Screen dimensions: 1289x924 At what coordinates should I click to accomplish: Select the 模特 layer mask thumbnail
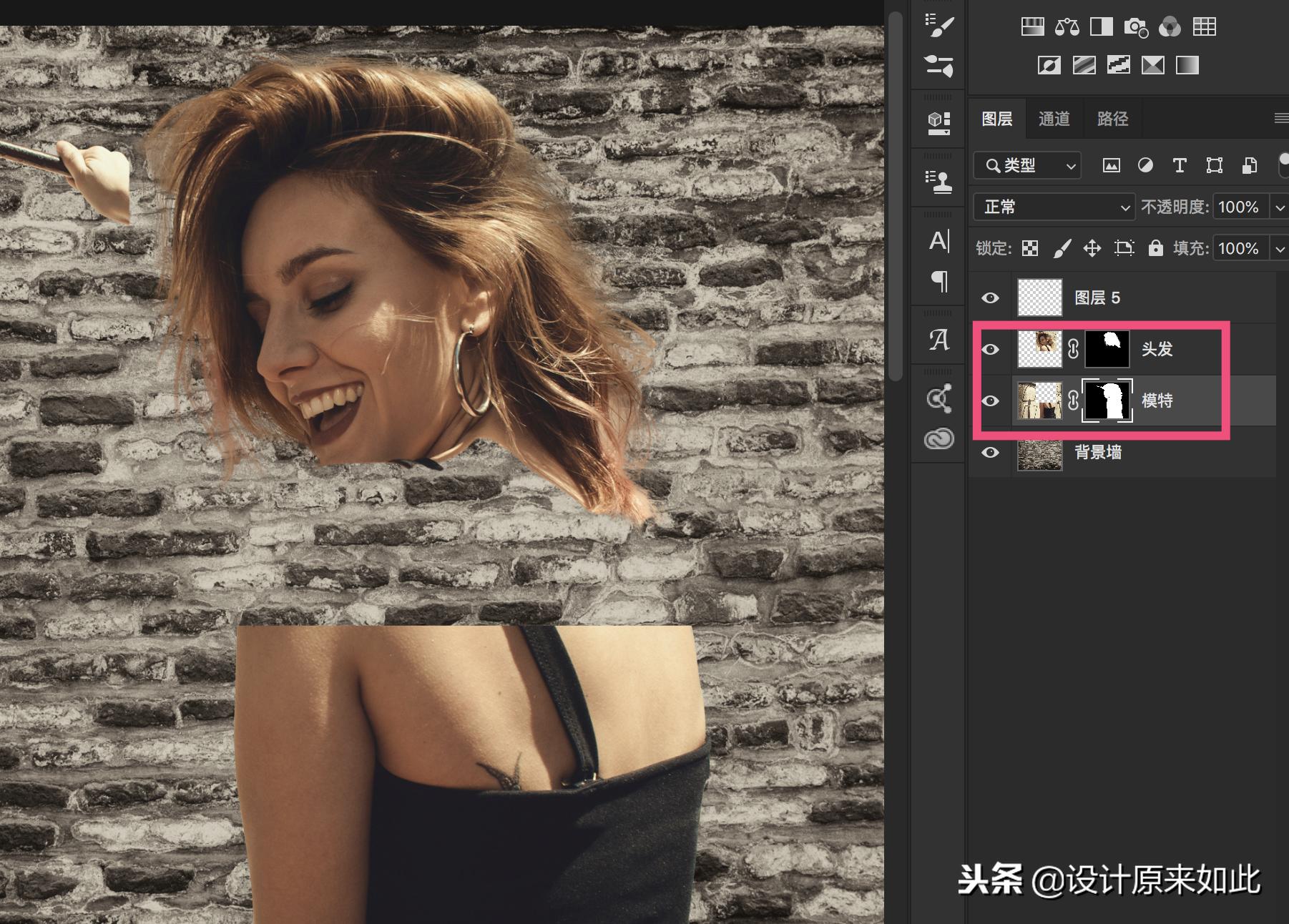coord(1107,400)
